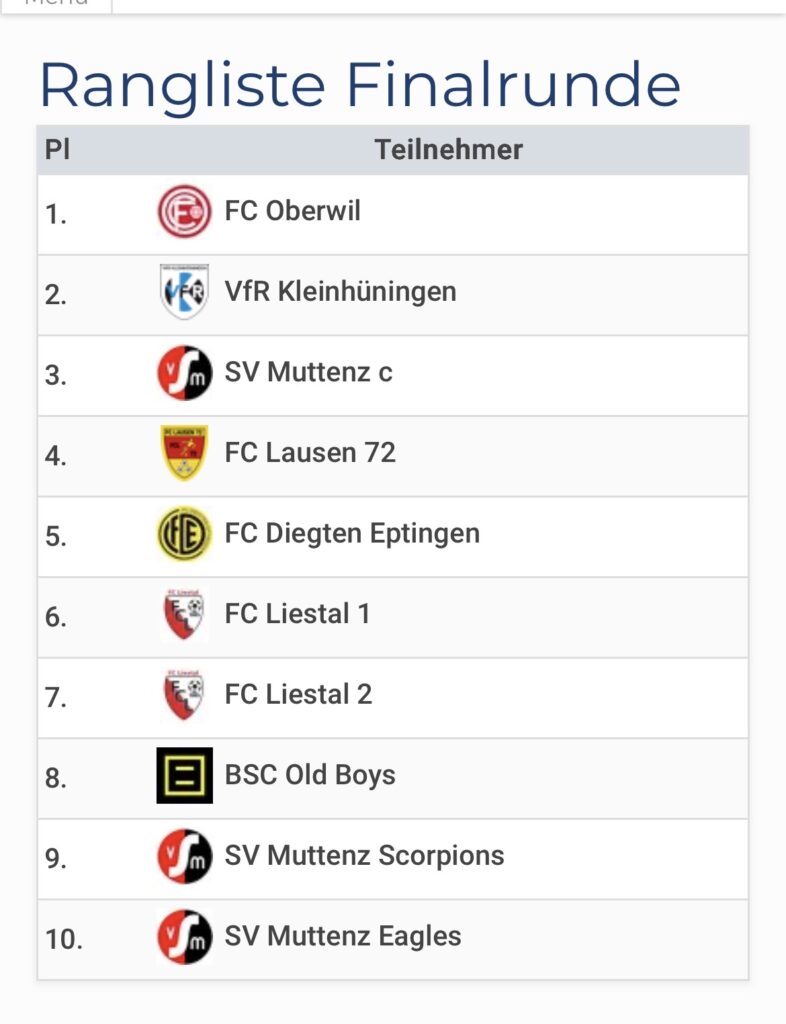Open the FC Oberwil team link
Screen dimensions: 786x1024
[293, 211]
